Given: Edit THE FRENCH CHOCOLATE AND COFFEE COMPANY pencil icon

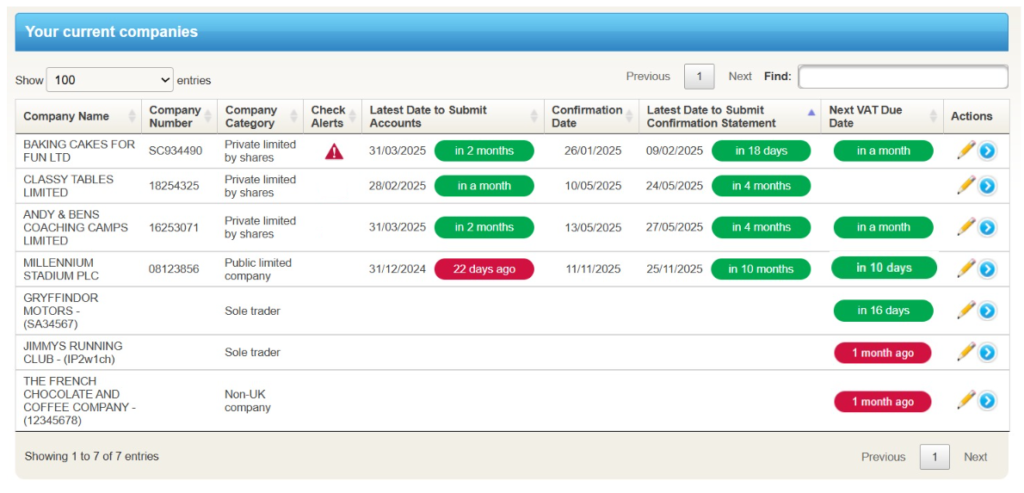Looking at the screenshot, I should (x=965, y=400).
